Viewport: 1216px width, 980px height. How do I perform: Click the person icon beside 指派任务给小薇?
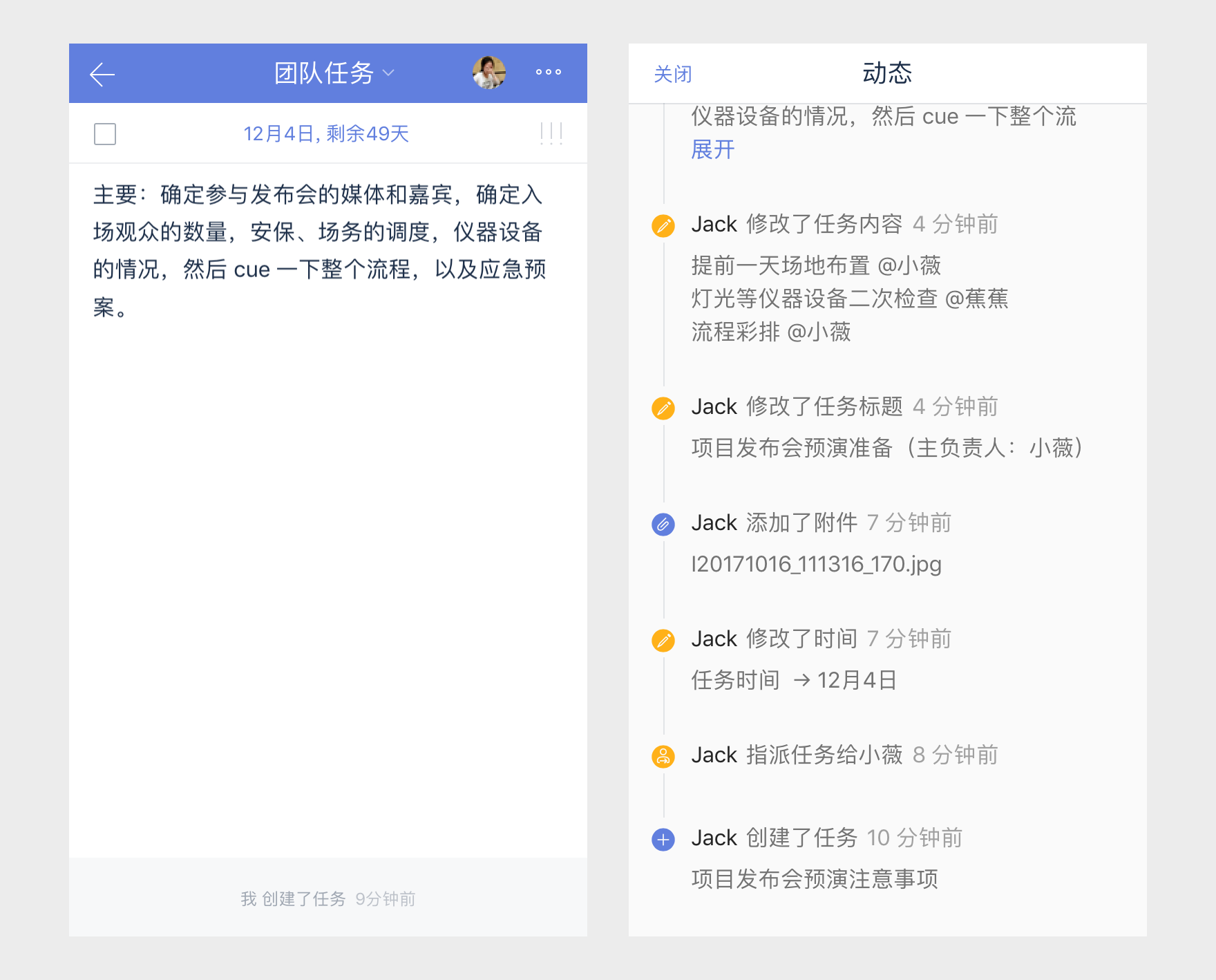pyautogui.click(x=663, y=756)
